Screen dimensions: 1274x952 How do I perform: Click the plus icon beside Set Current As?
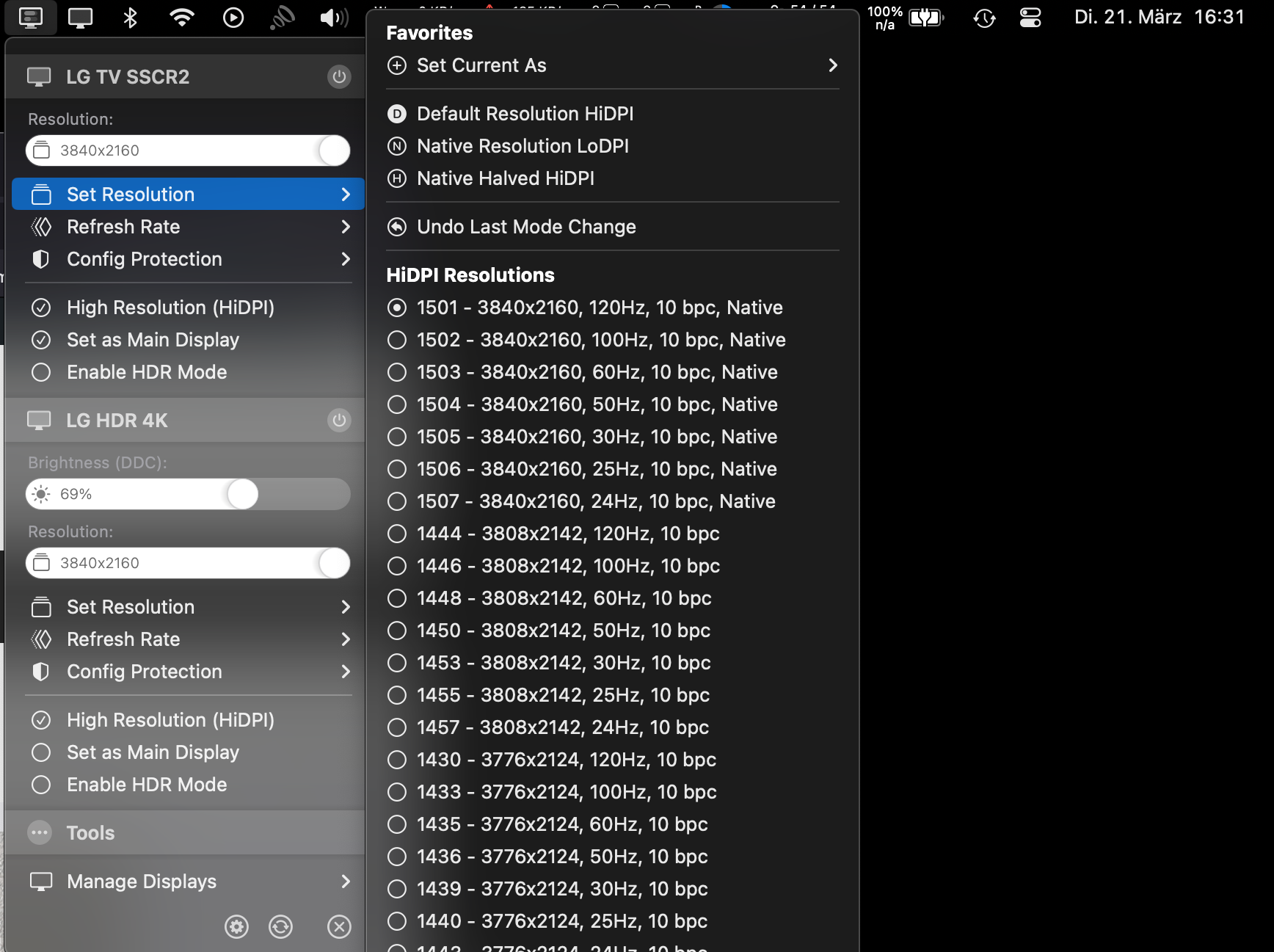tap(397, 65)
